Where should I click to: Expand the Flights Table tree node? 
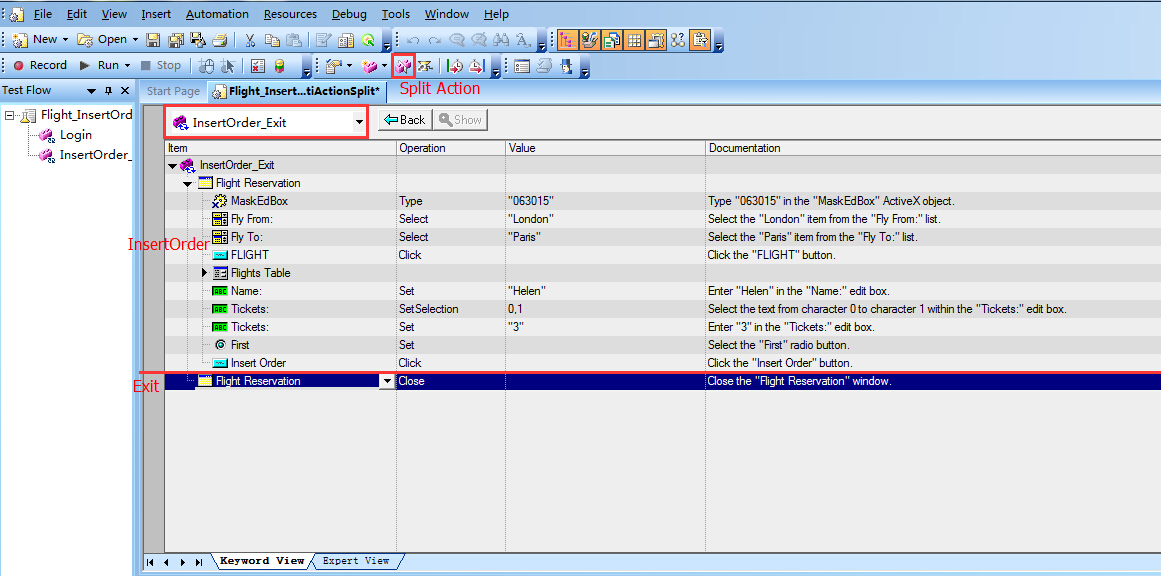tap(205, 273)
